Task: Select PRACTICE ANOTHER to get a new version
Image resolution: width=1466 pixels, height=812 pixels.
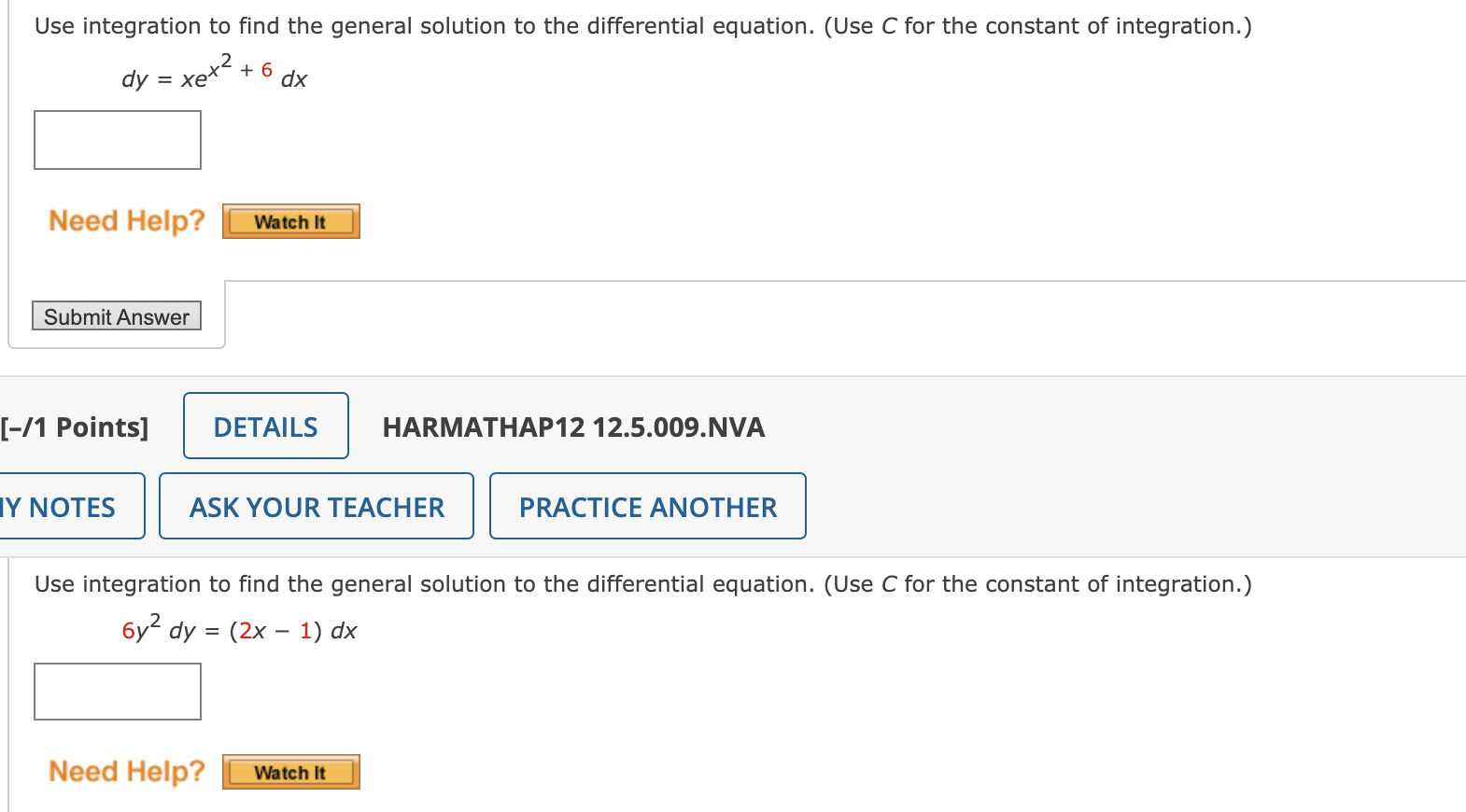Action: point(647,506)
